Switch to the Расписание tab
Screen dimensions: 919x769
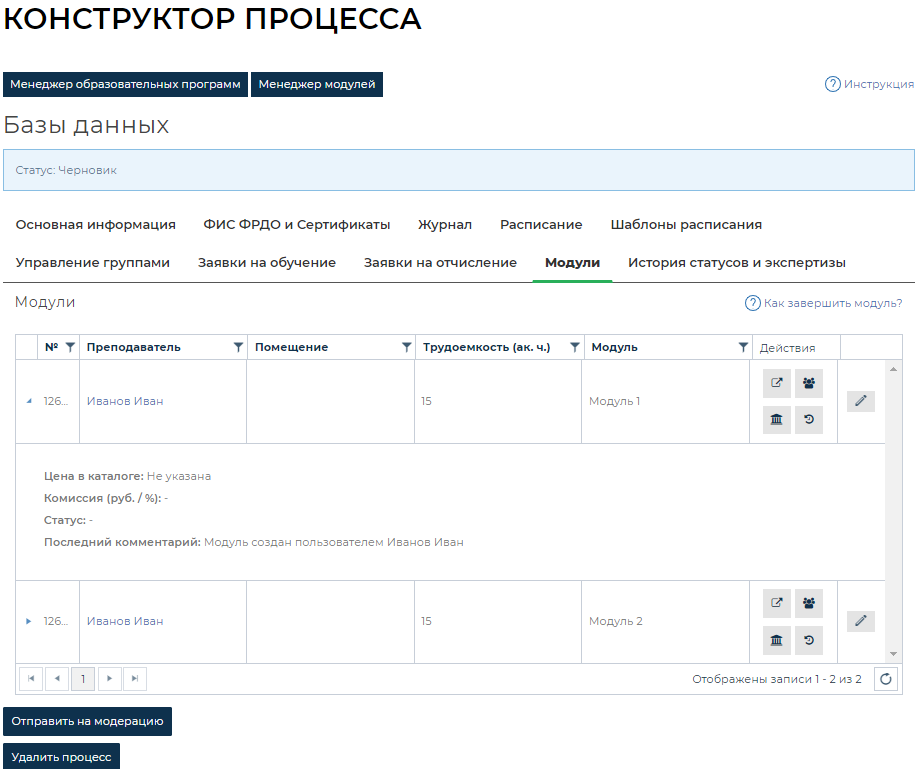click(x=541, y=225)
